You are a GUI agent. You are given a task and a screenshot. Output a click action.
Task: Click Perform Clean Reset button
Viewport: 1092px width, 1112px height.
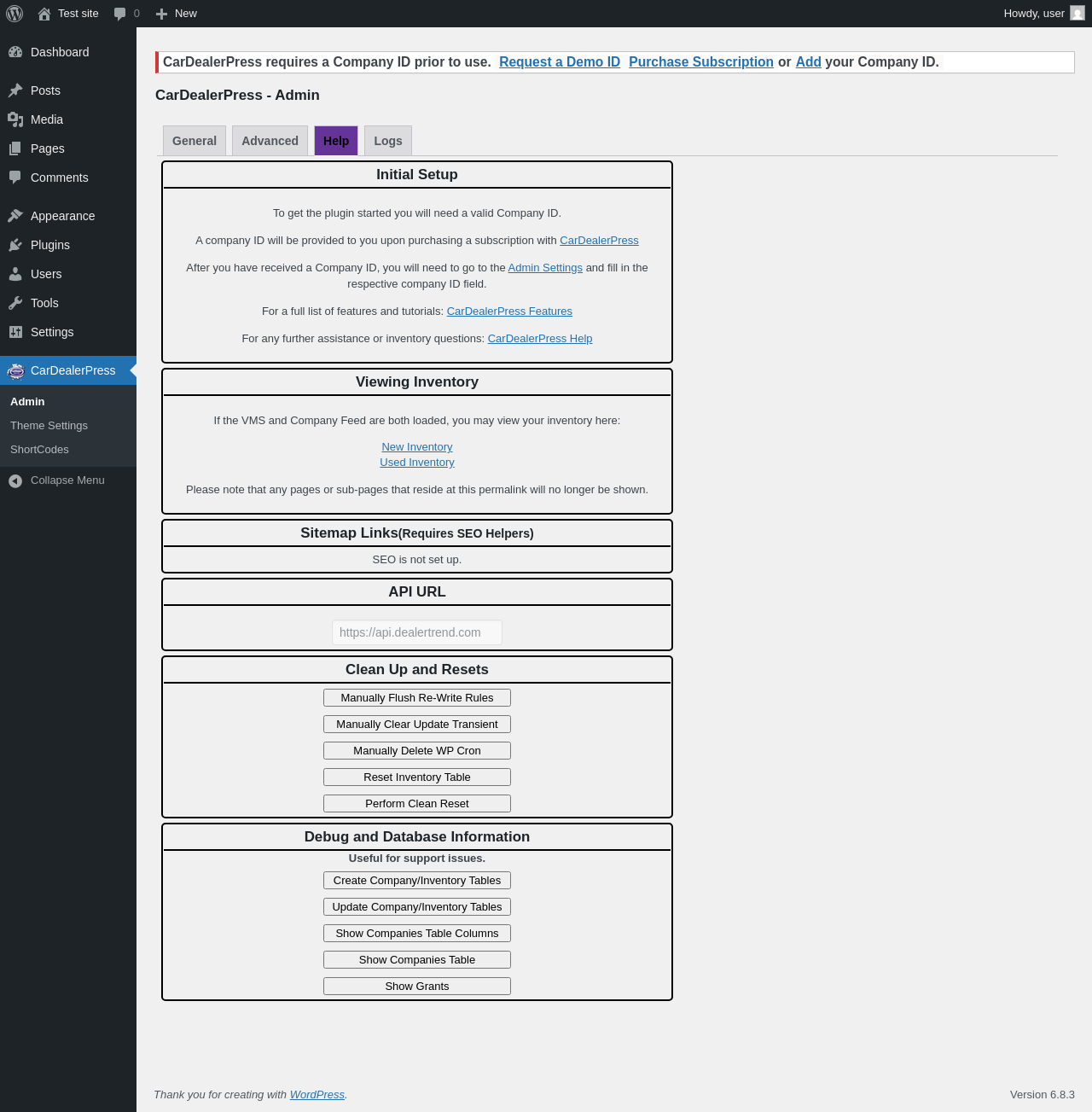pyautogui.click(x=417, y=804)
